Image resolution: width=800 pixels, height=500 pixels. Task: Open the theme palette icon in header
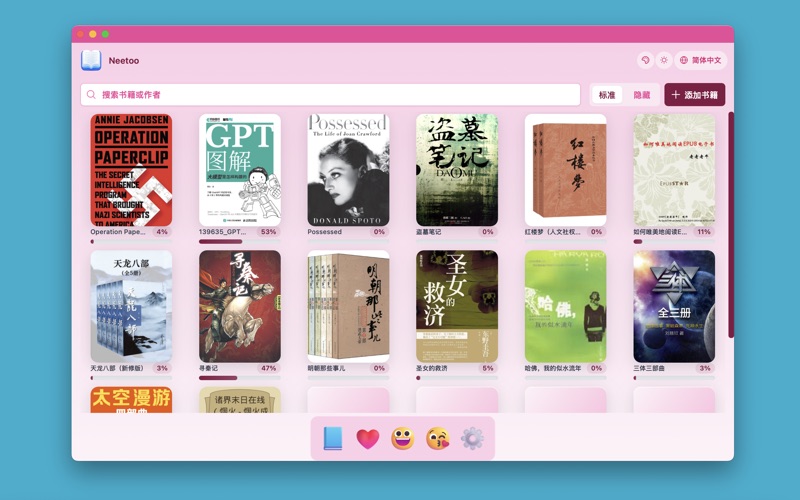click(645, 60)
